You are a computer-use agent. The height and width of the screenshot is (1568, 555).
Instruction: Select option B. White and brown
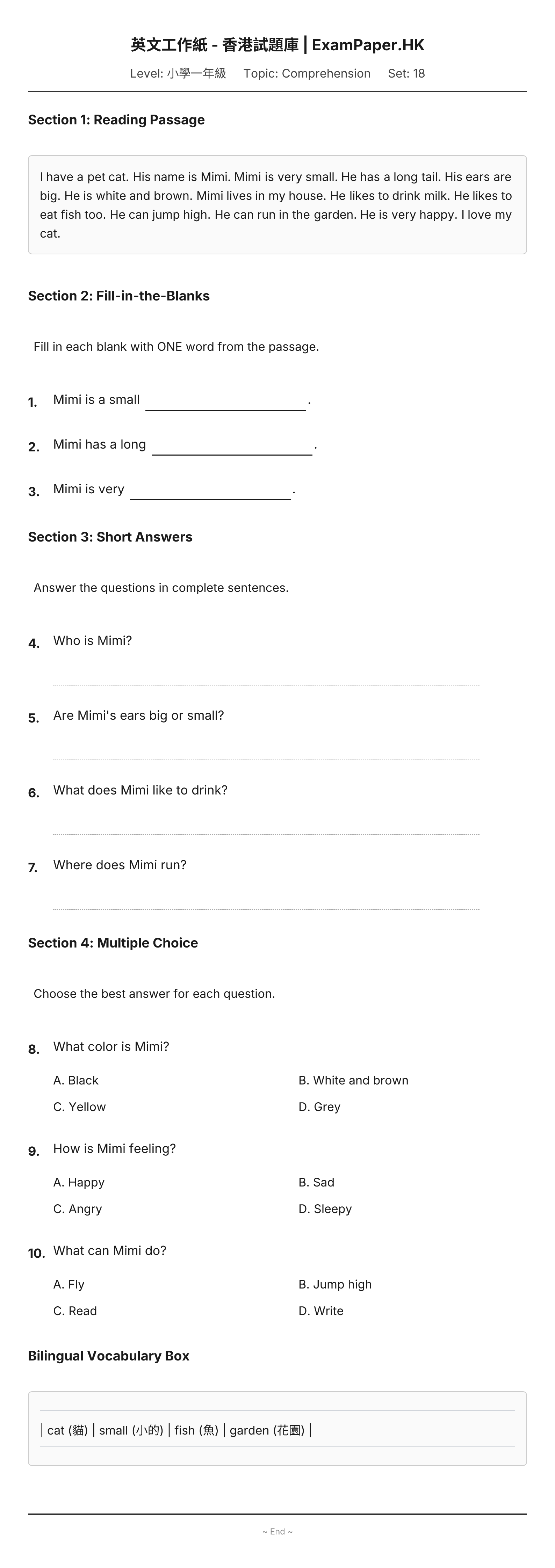click(353, 1080)
